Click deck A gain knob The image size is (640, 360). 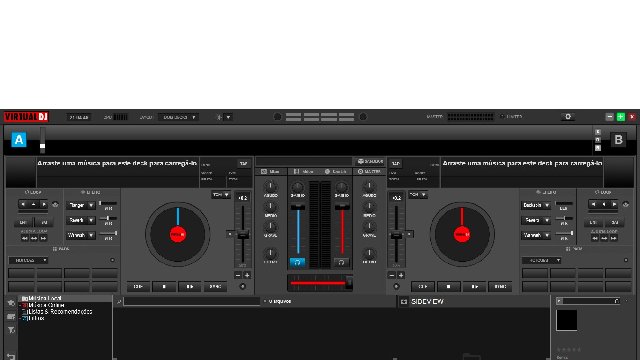point(298,187)
